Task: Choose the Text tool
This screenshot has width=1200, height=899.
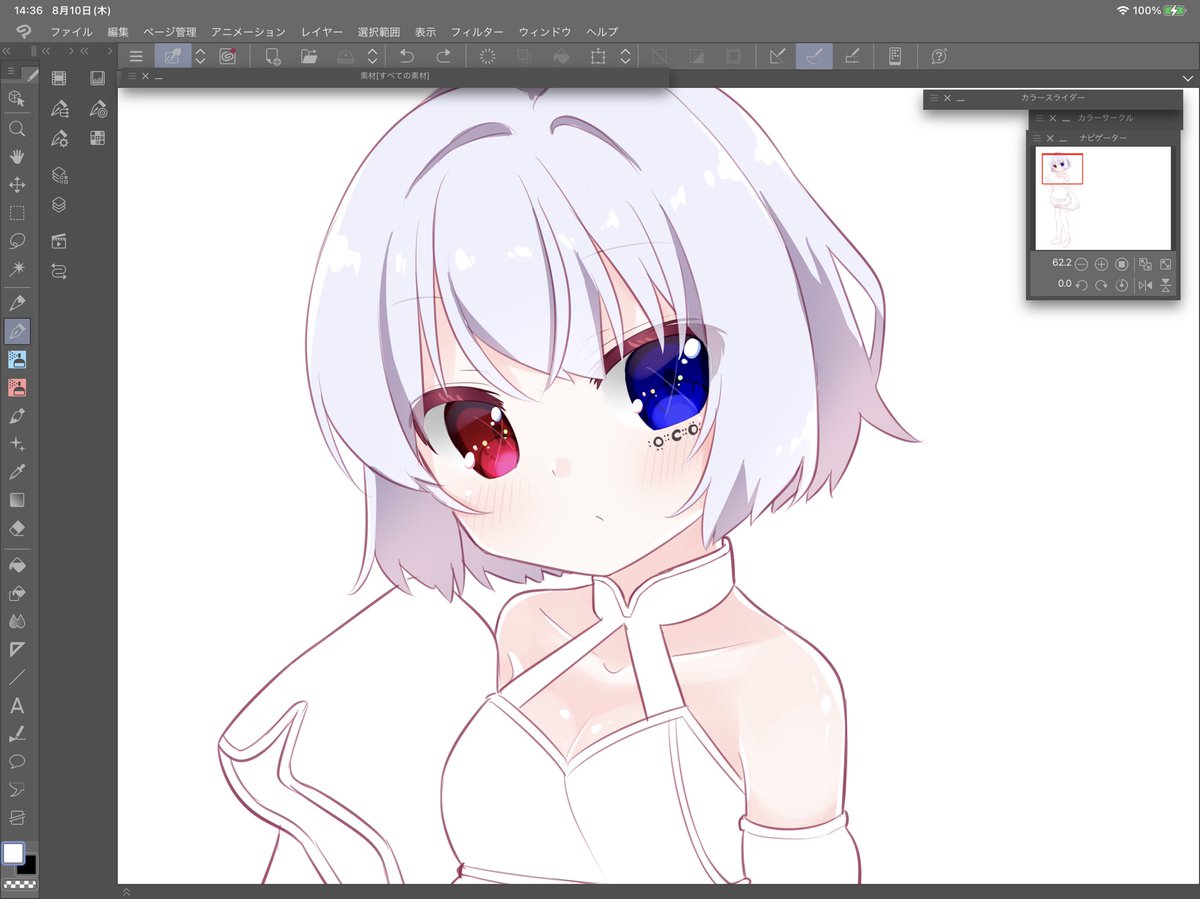Action: 17,706
